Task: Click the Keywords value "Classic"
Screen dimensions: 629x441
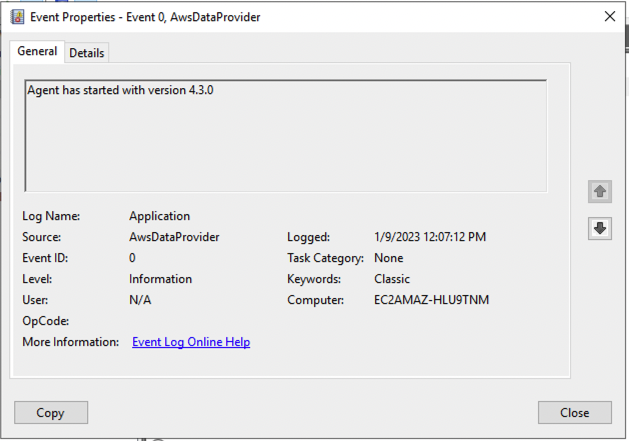Action: (392, 279)
